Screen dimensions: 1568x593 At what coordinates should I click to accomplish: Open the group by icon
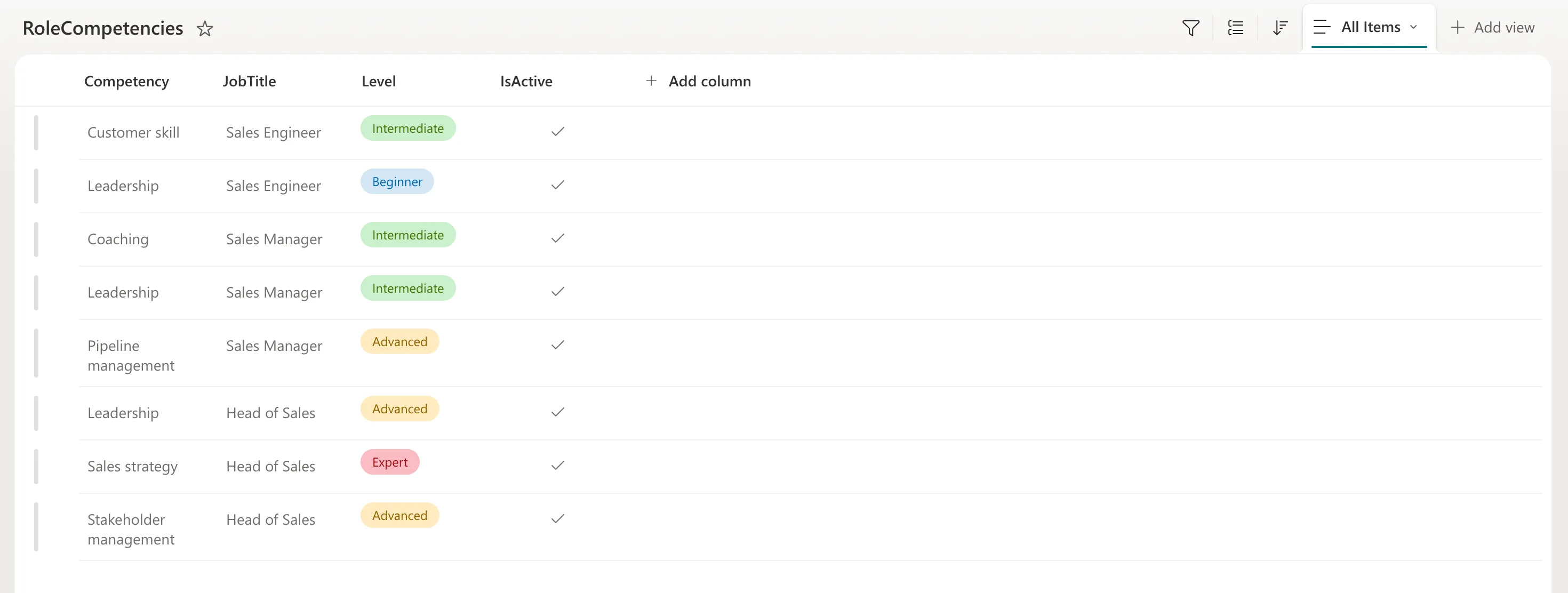point(1236,27)
